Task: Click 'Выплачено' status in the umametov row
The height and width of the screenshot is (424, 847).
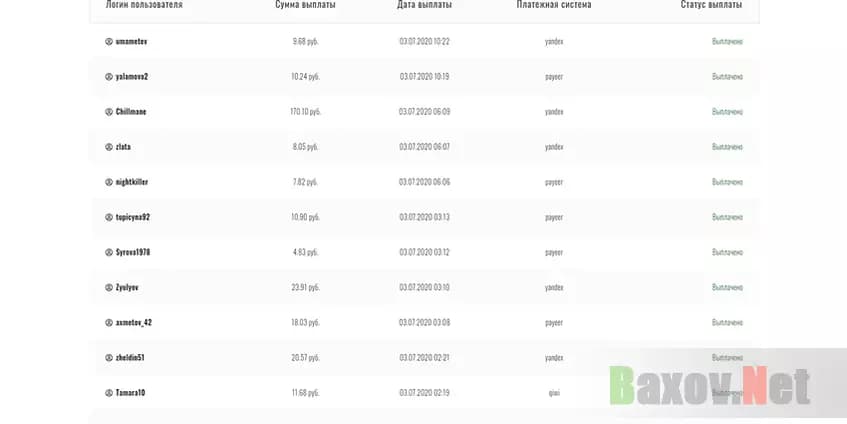Action: coord(727,42)
